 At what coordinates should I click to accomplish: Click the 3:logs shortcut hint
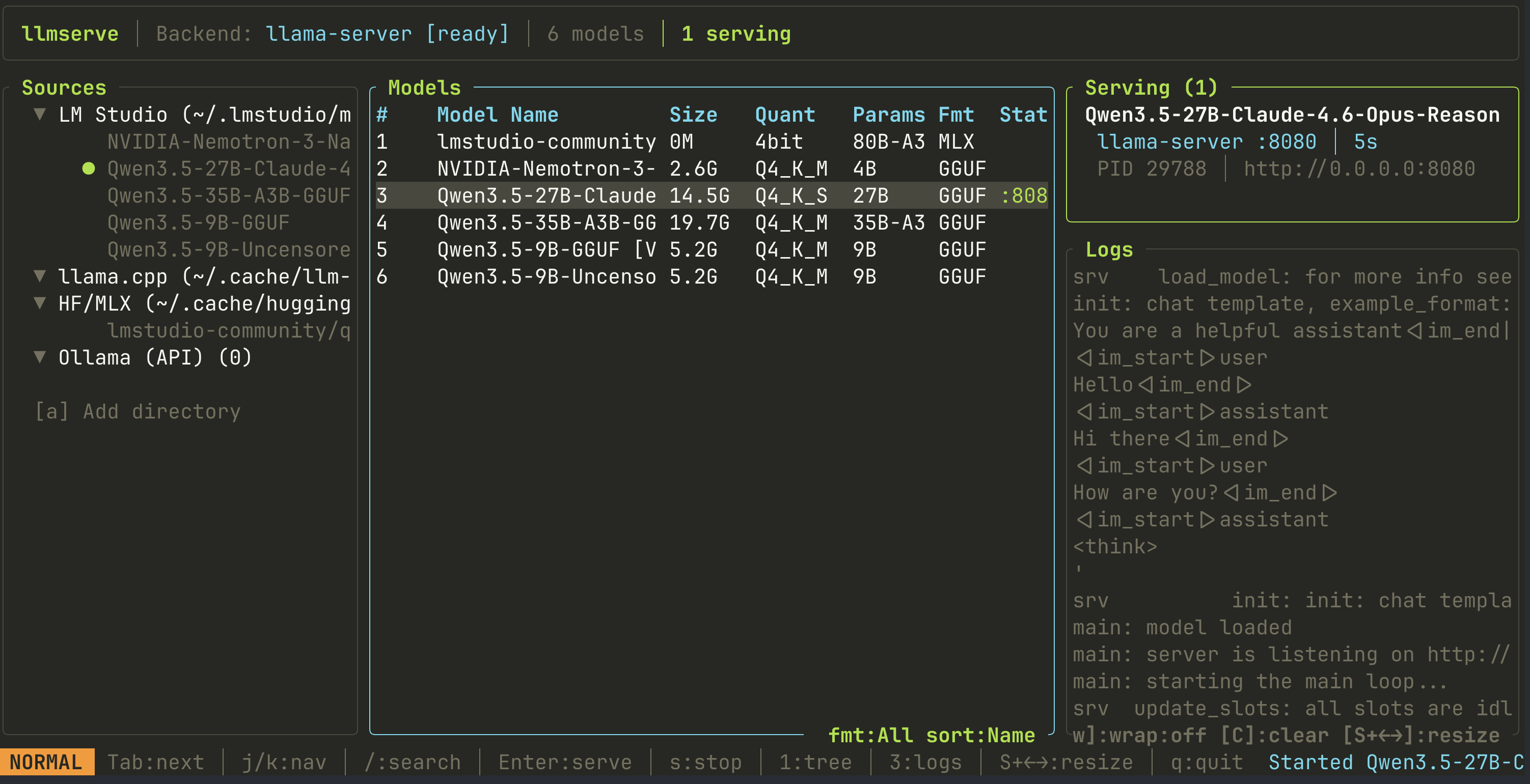coord(925,762)
